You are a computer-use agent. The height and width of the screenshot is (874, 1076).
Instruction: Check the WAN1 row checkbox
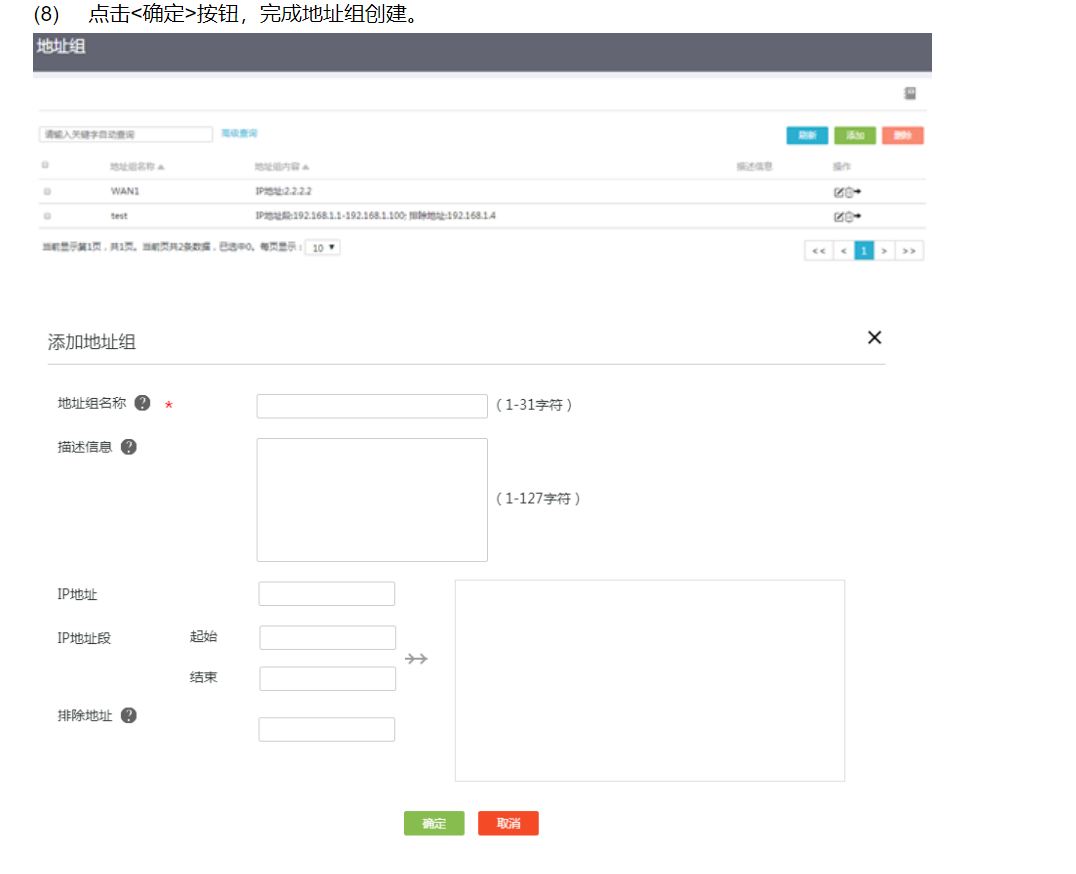point(47,191)
